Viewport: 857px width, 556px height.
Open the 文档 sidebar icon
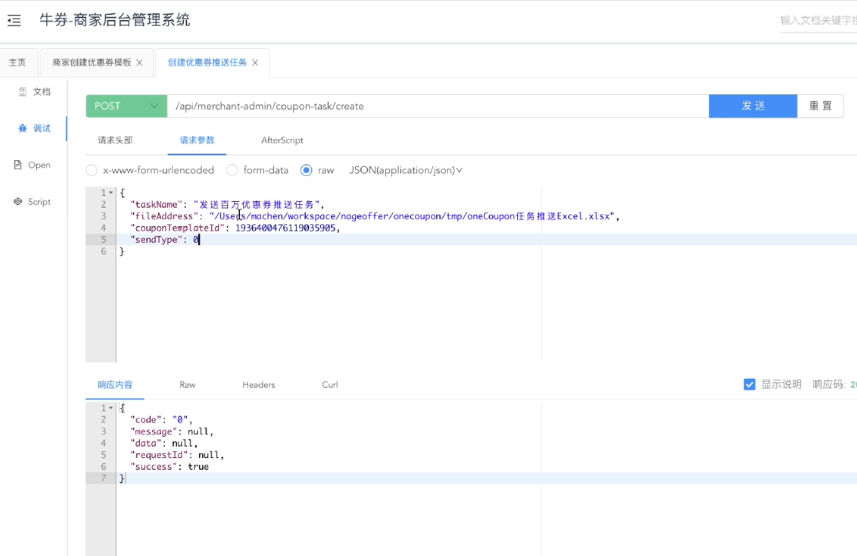pos(34,91)
